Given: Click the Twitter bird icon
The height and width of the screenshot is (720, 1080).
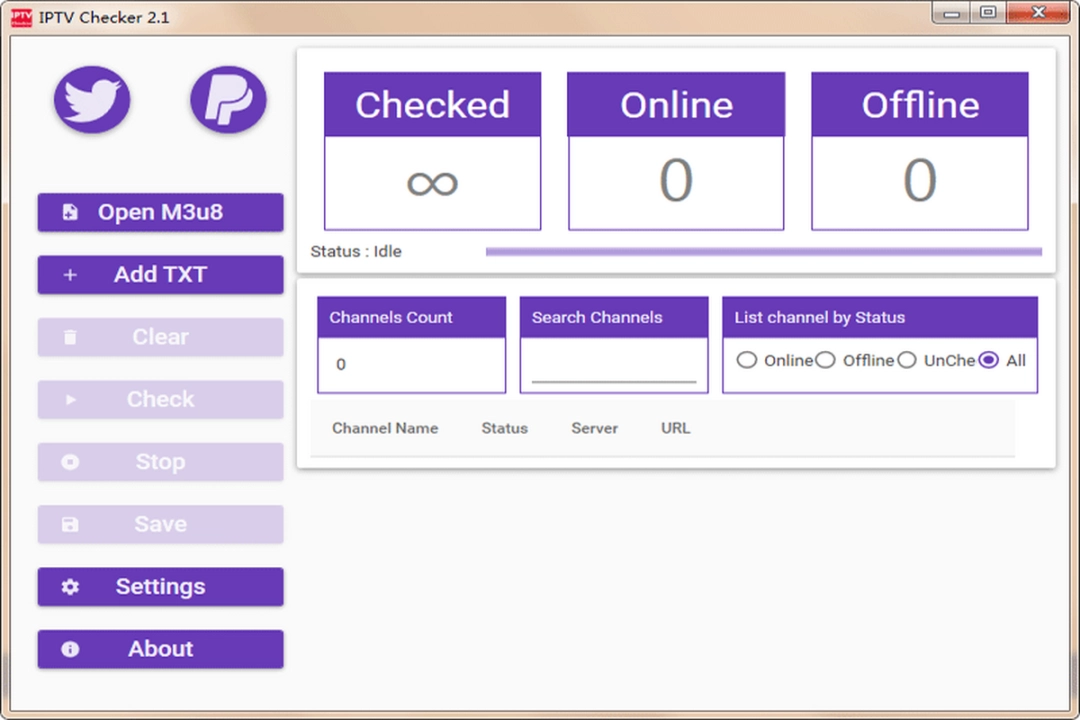Looking at the screenshot, I should coord(91,100).
